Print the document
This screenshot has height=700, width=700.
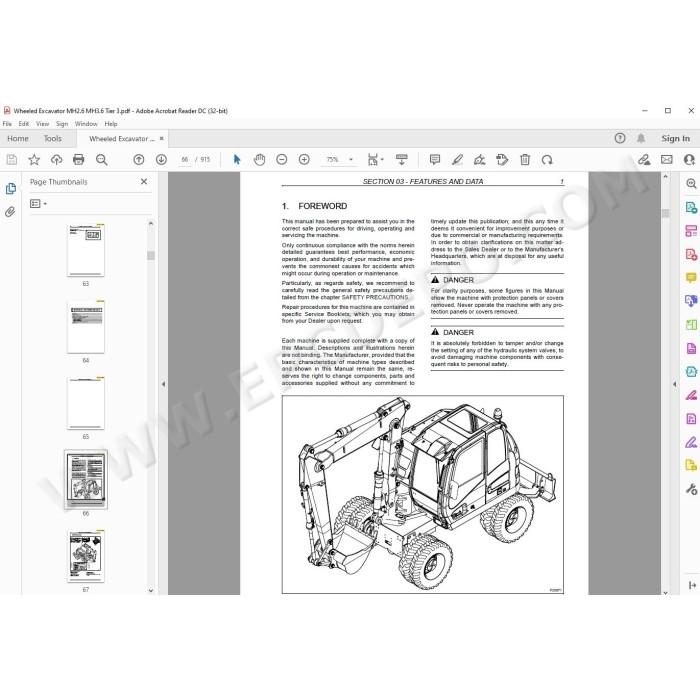[x=79, y=159]
